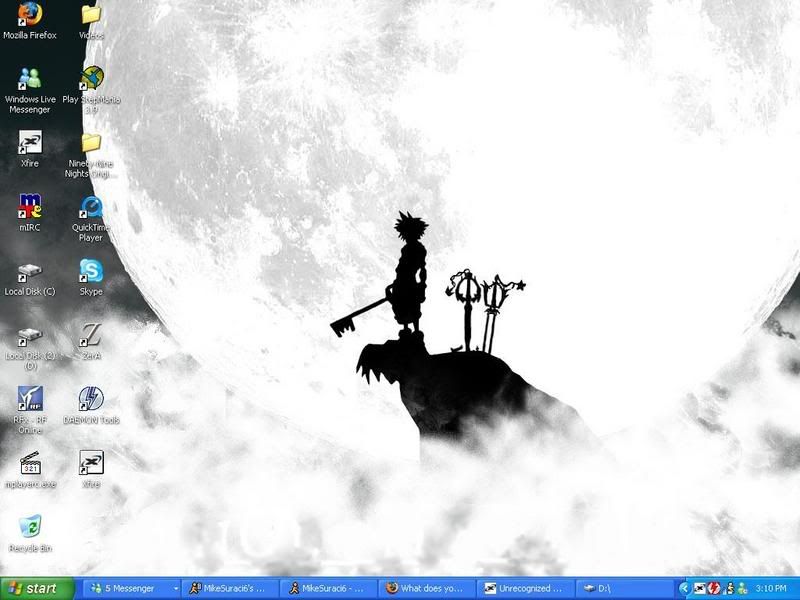Expand the 5 Messenger taskbar group
The image size is (800, 600).
coord(131,589)
